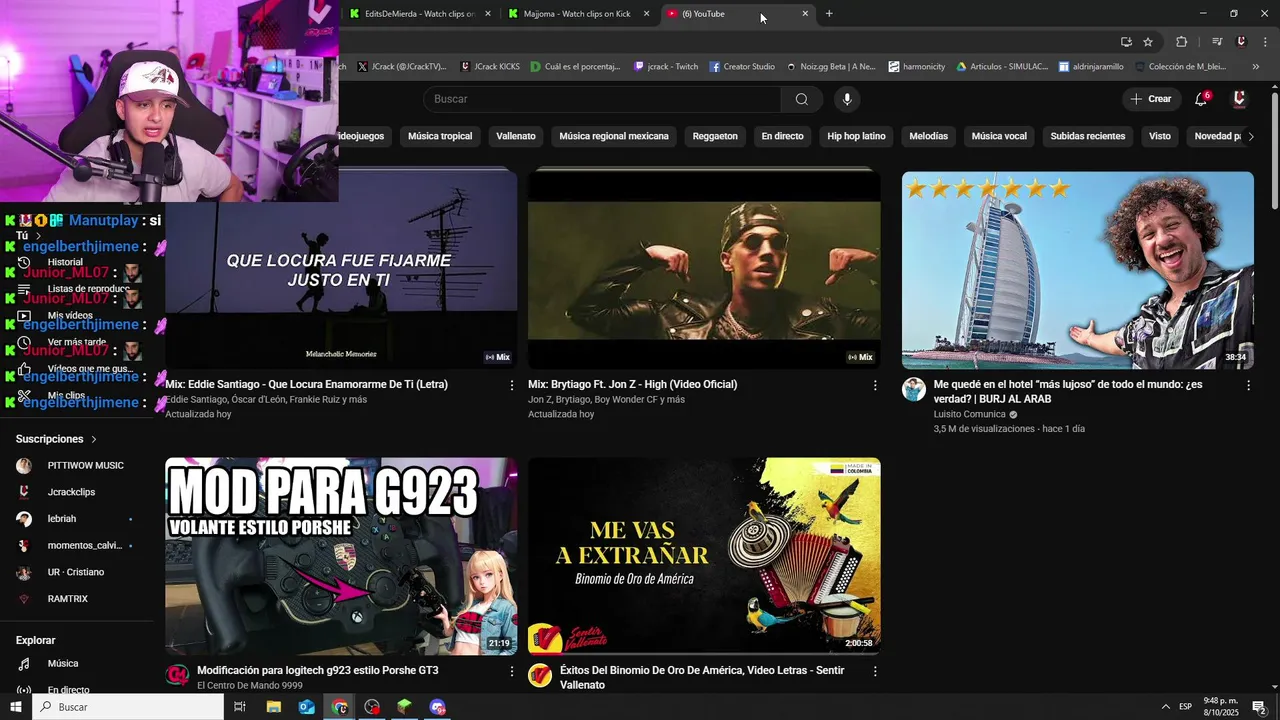Start voice search with the microphone icon
Viewport: 1280px width, 720px height.
tap(847, 99)
